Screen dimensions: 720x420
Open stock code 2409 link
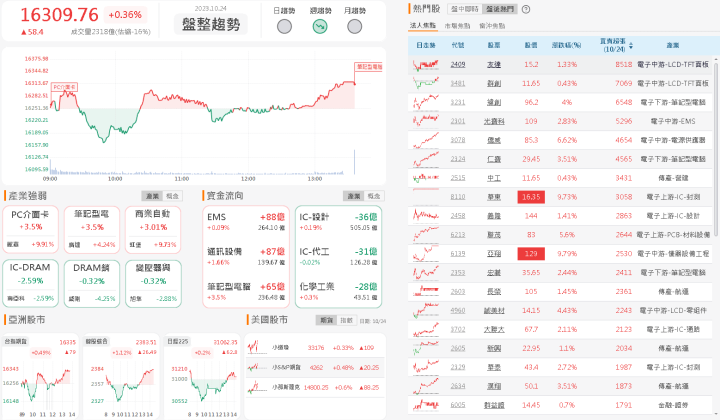pos(458,65)
